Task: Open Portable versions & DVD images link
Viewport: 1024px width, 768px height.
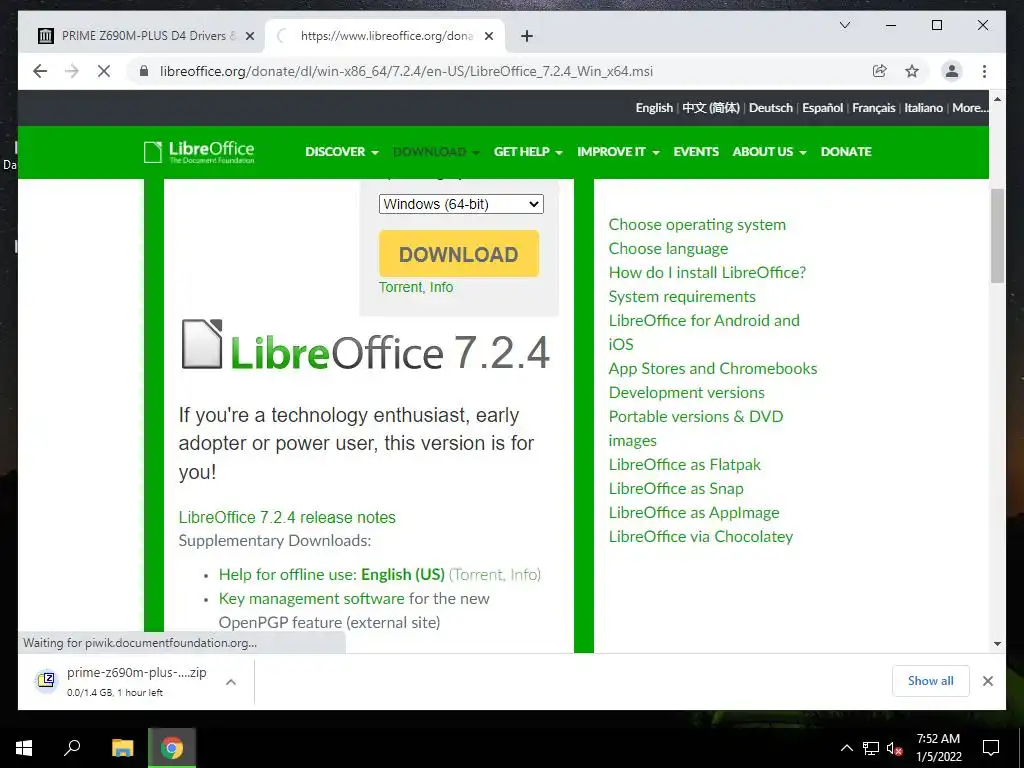Action: (x=696, y=428)
